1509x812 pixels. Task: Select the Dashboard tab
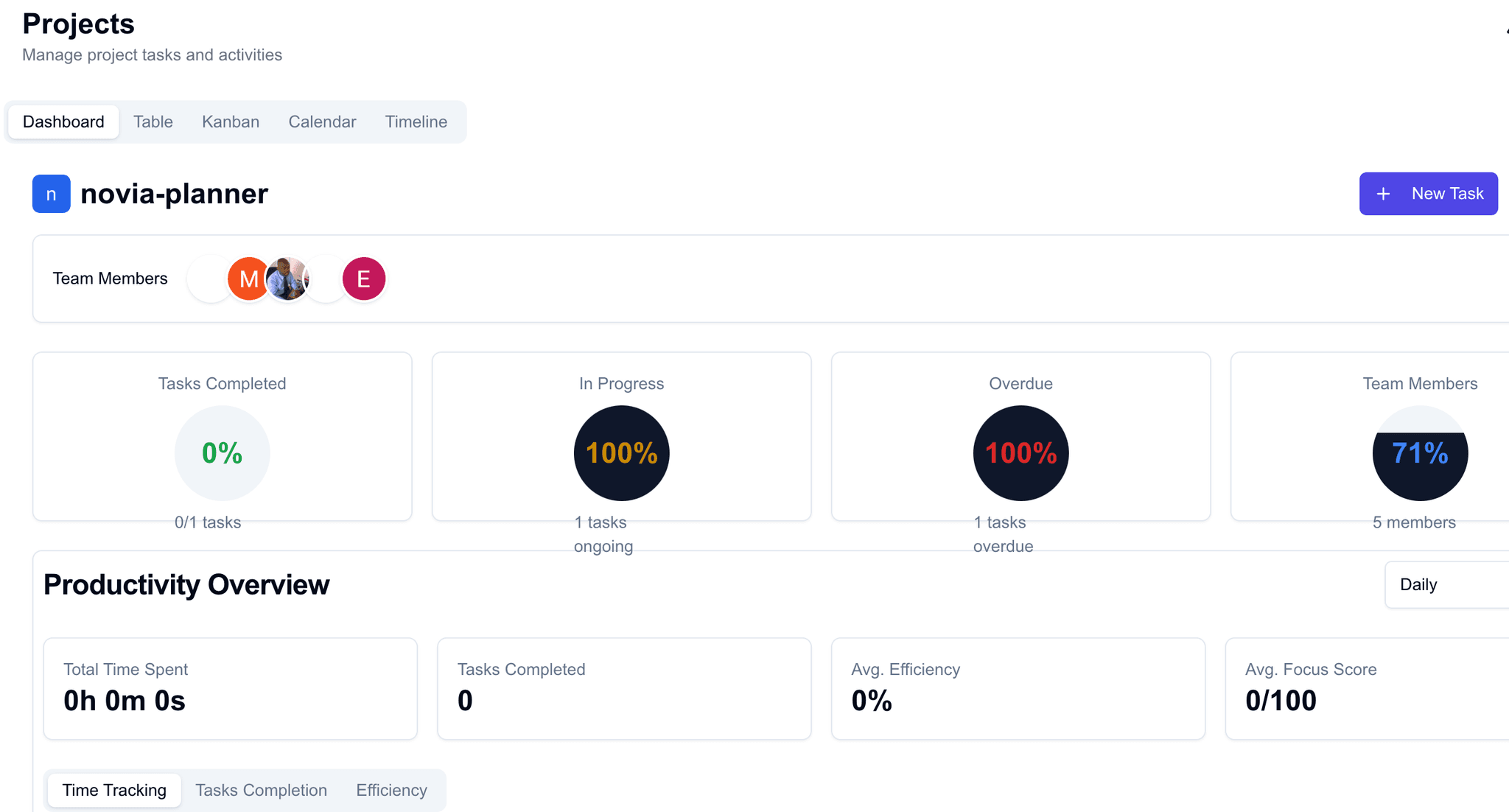pos(63,122)
